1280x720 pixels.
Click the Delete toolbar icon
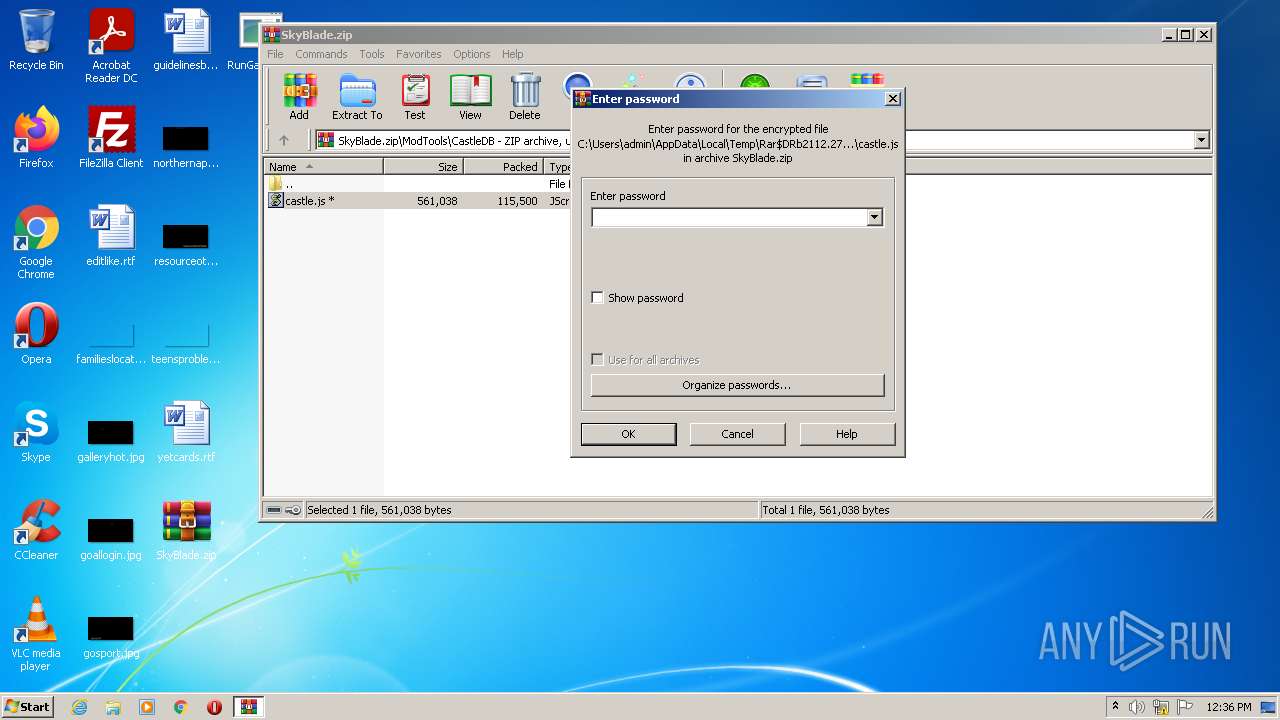[525, 97]
